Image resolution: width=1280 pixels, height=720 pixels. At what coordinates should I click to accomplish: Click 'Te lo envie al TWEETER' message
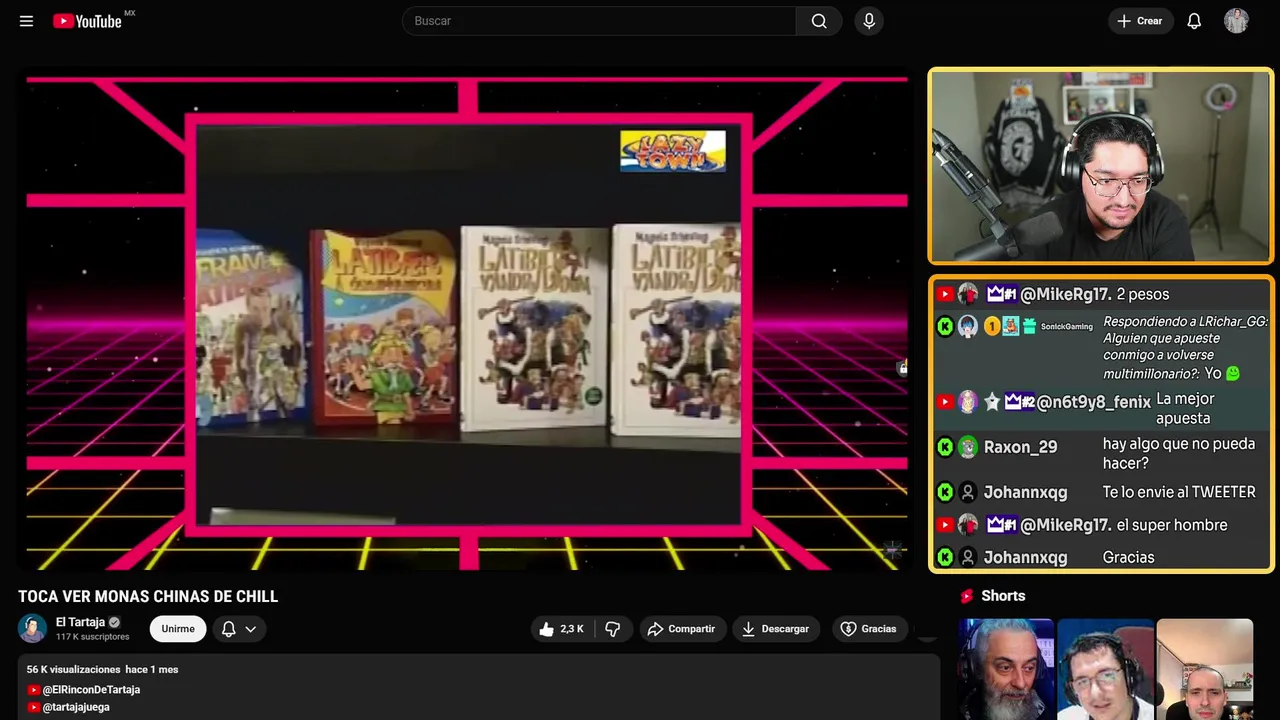[x=1179, y=492]
